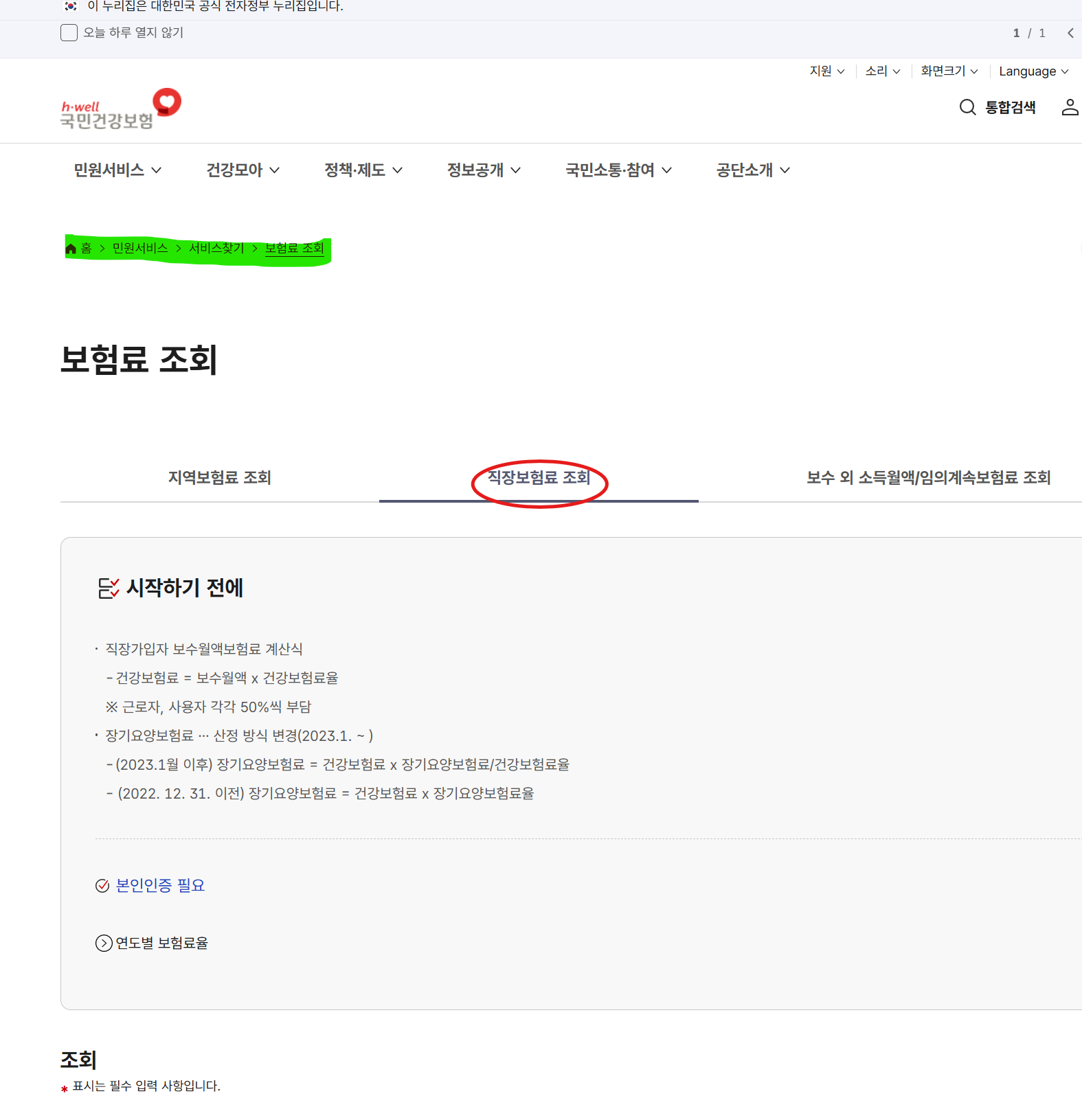Open the Language dropdown

(x=1034, y=71)
